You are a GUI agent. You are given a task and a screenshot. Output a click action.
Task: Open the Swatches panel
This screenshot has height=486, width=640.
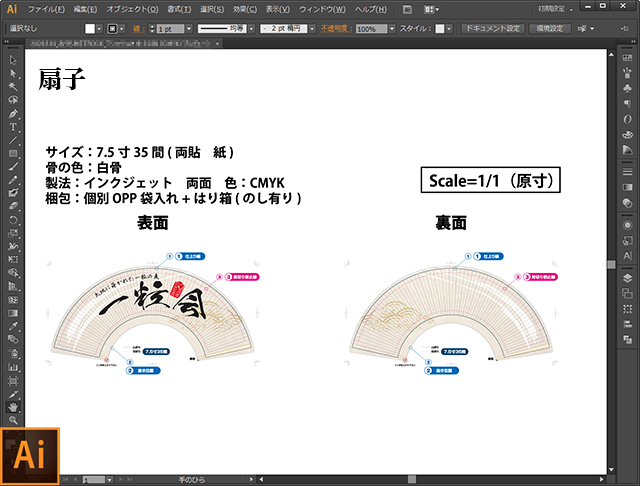[627, 58]
